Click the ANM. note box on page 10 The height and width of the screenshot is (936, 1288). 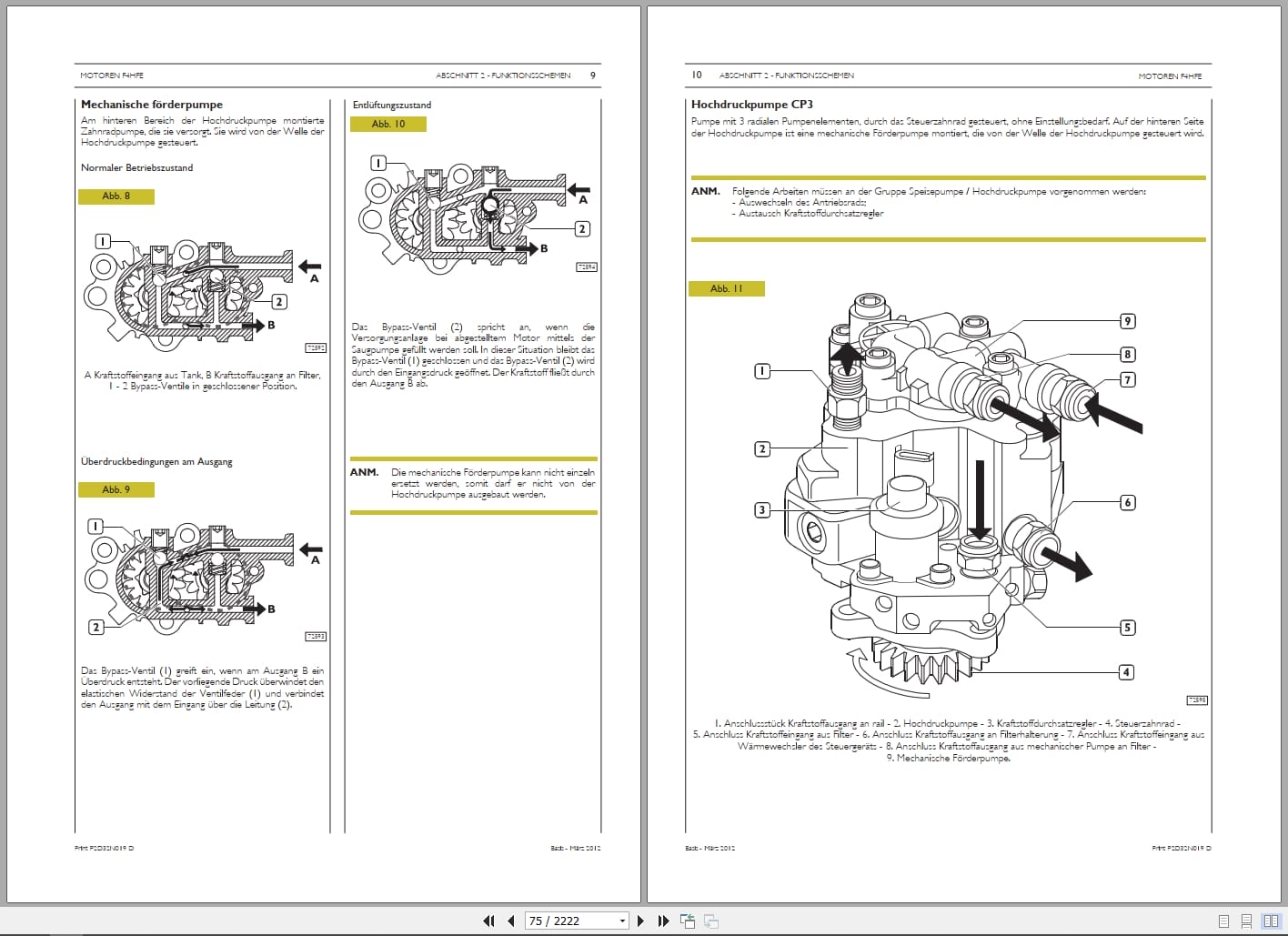point(705,192)
